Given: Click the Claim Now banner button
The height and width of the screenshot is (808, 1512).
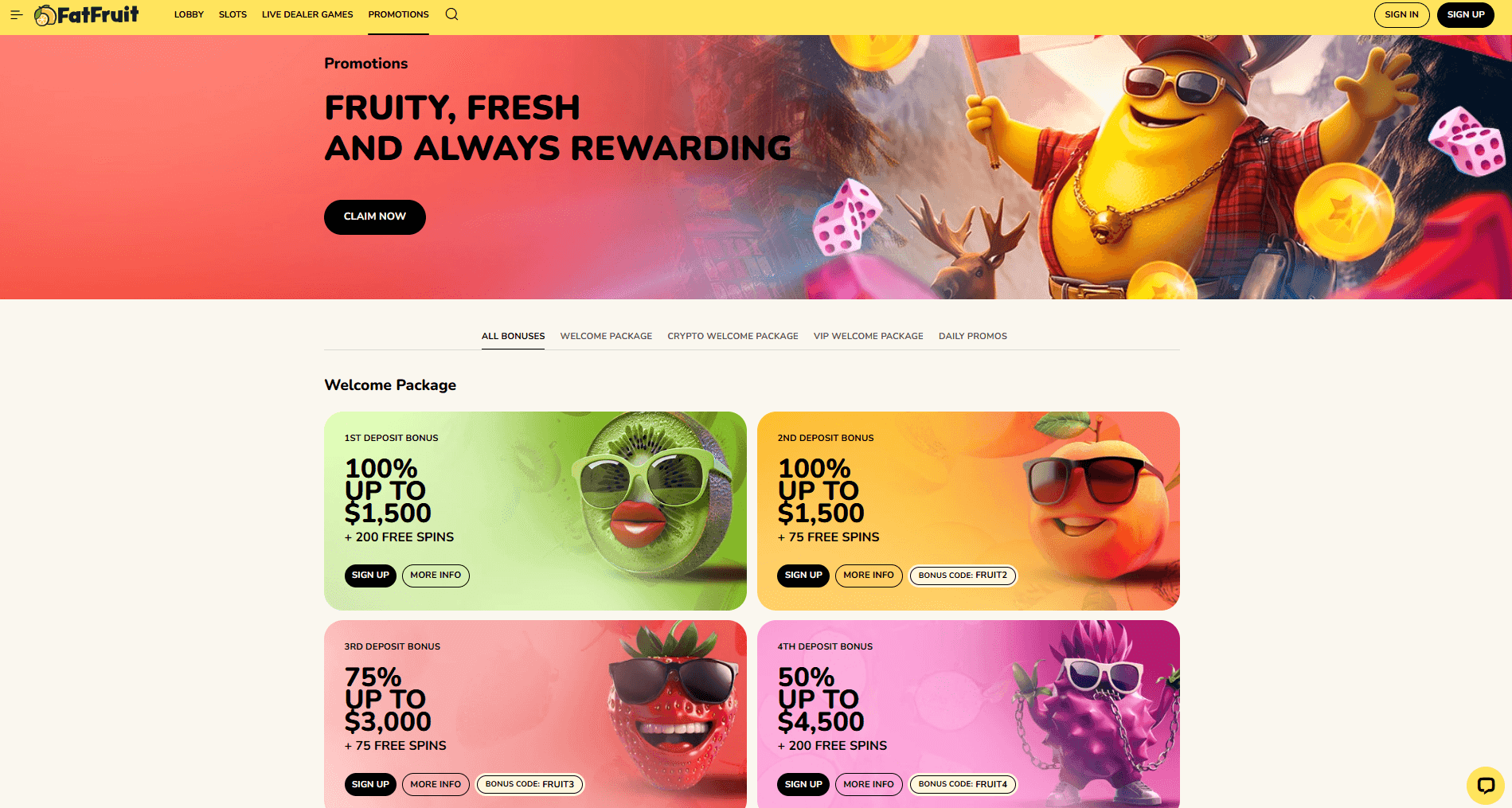Looking at the screenshot, I should tap(374, 217).
